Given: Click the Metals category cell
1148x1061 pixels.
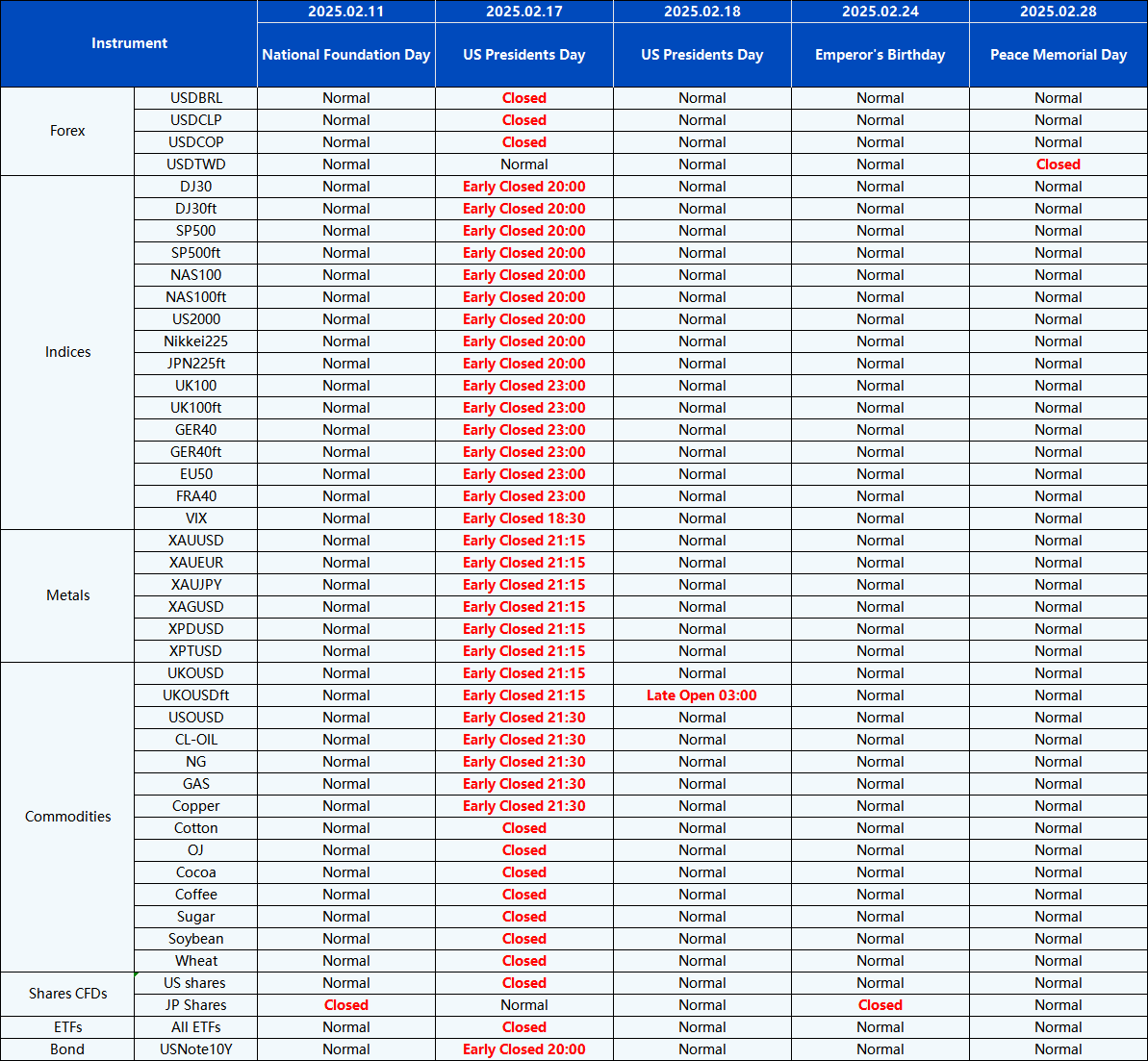Looking at the screenshot, I should pos(67,595).
